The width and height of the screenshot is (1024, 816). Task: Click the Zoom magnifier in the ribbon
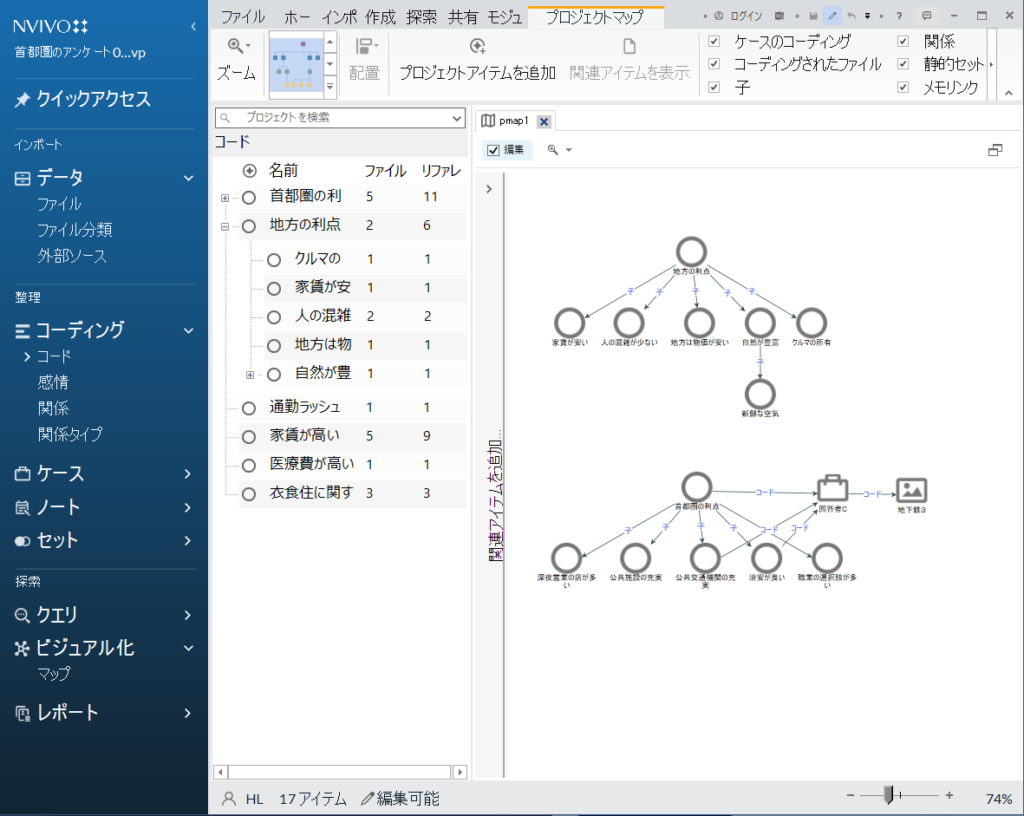pos(237,46)
